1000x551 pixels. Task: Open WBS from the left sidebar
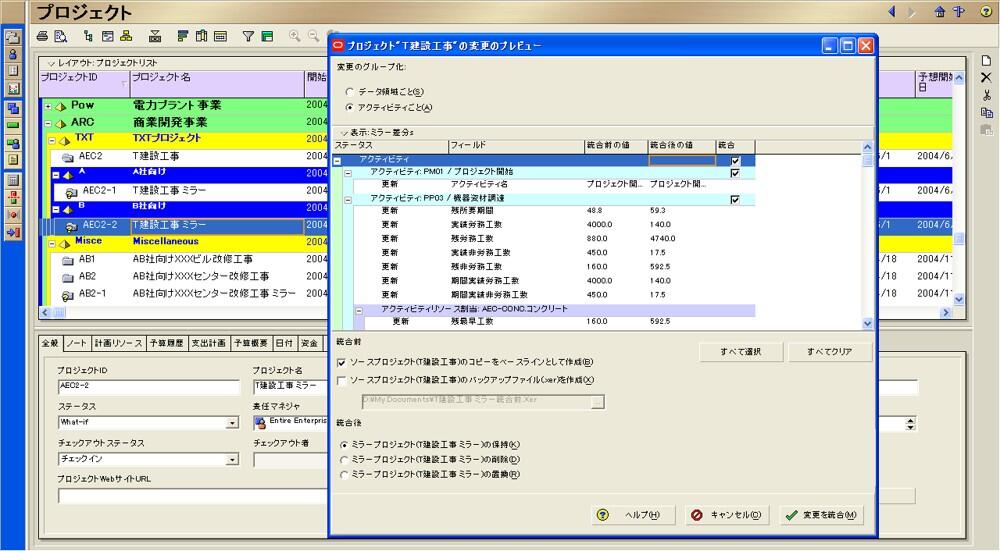[13, 108]
